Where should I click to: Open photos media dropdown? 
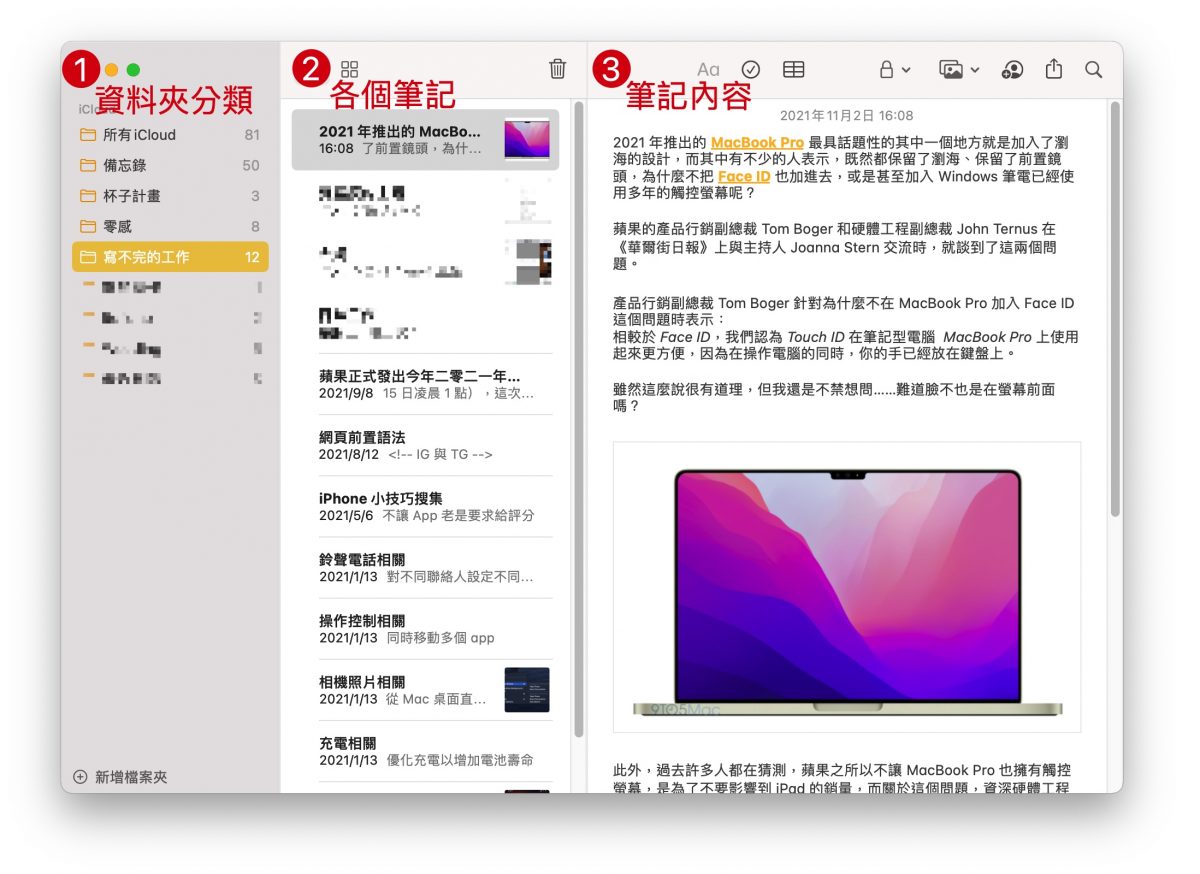tap(959, 69)
